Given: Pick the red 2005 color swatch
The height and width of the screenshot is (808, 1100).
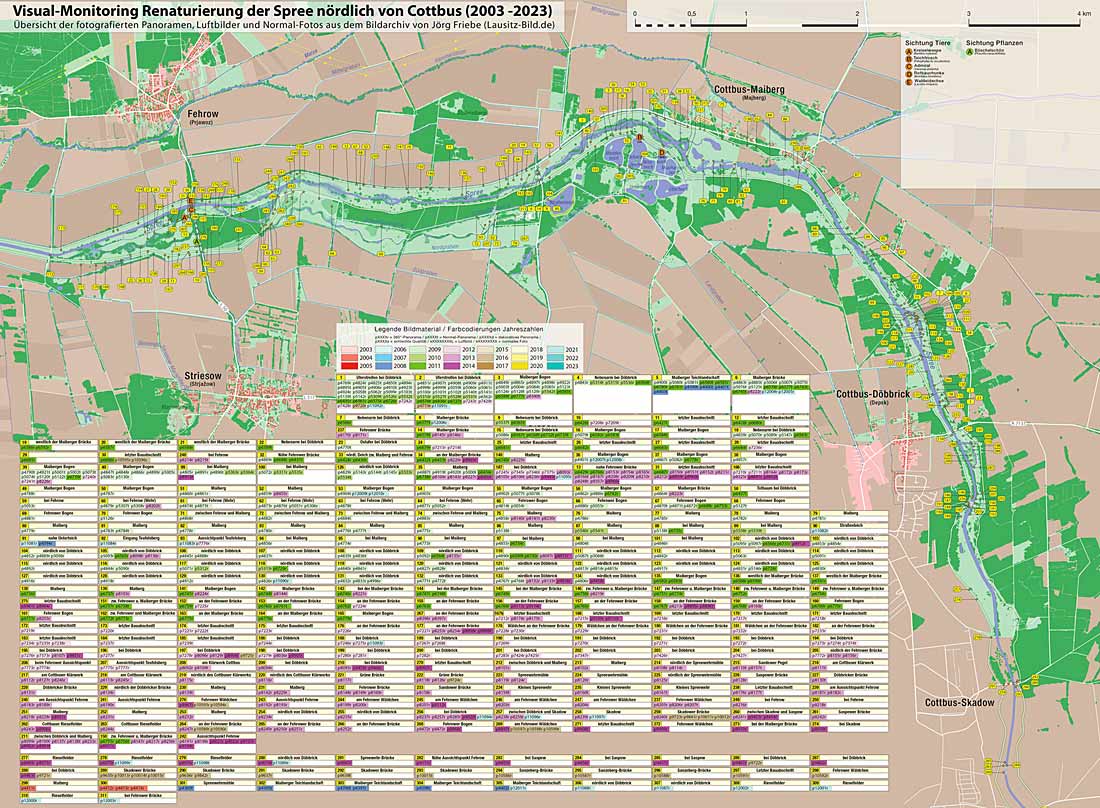Looking at the screenshot, I should point(347,367).
